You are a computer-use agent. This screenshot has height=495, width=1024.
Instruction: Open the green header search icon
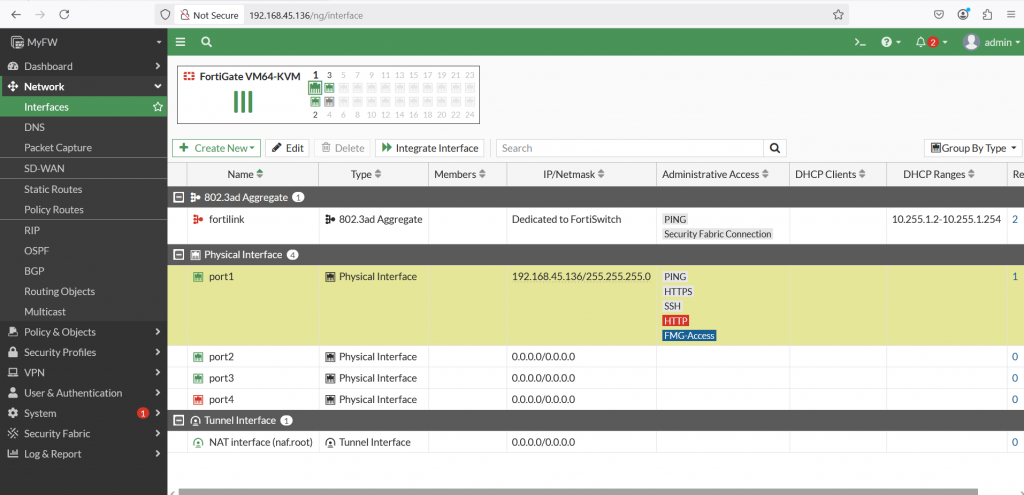[206, 42]
